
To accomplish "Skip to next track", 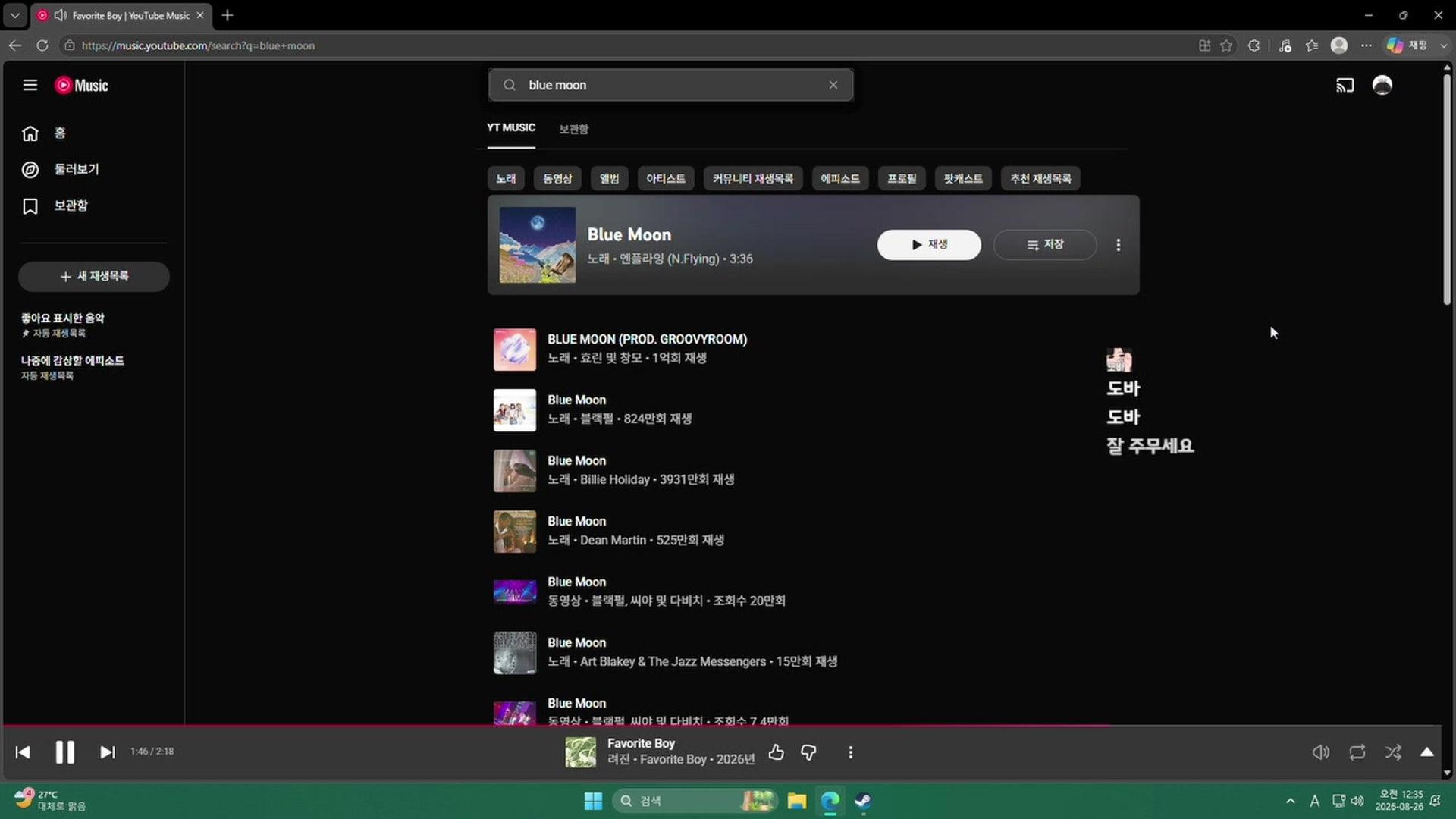I will [108, 752].
